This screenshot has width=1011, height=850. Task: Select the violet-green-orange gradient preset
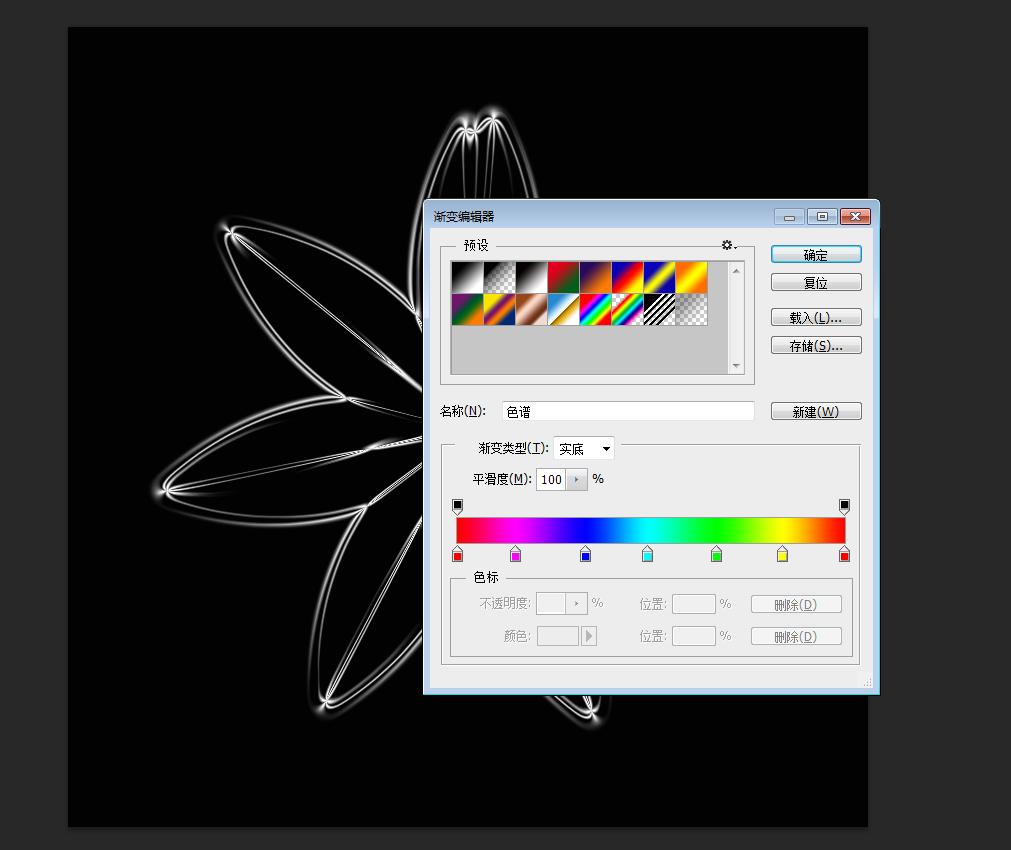(467, 310)
